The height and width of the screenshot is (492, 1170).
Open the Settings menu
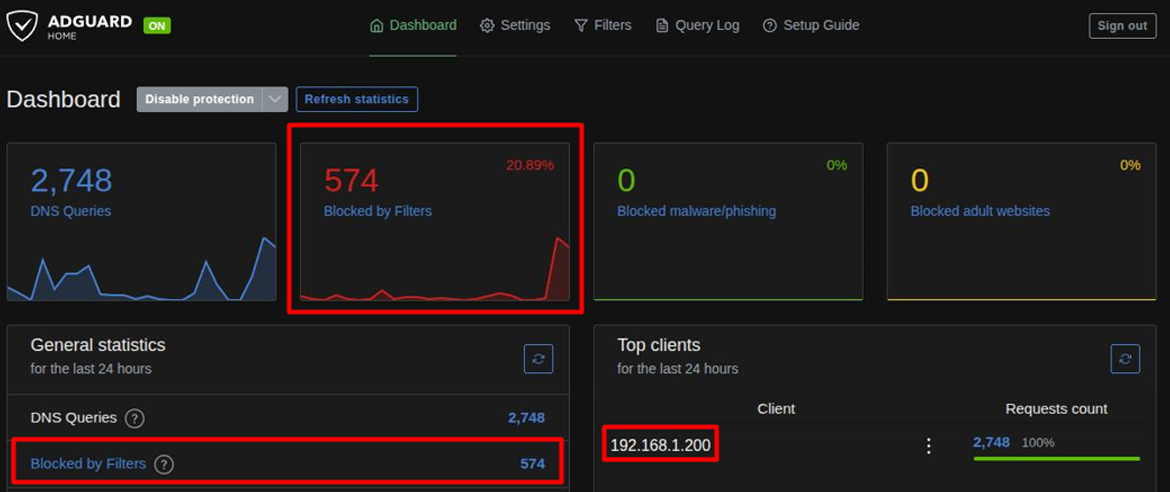pyautogui.click(x=515, y=25)
